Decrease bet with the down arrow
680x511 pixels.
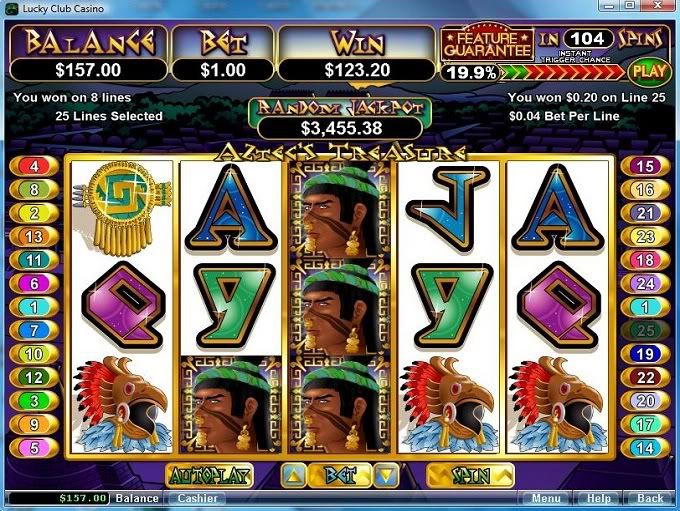click(386, 476)
